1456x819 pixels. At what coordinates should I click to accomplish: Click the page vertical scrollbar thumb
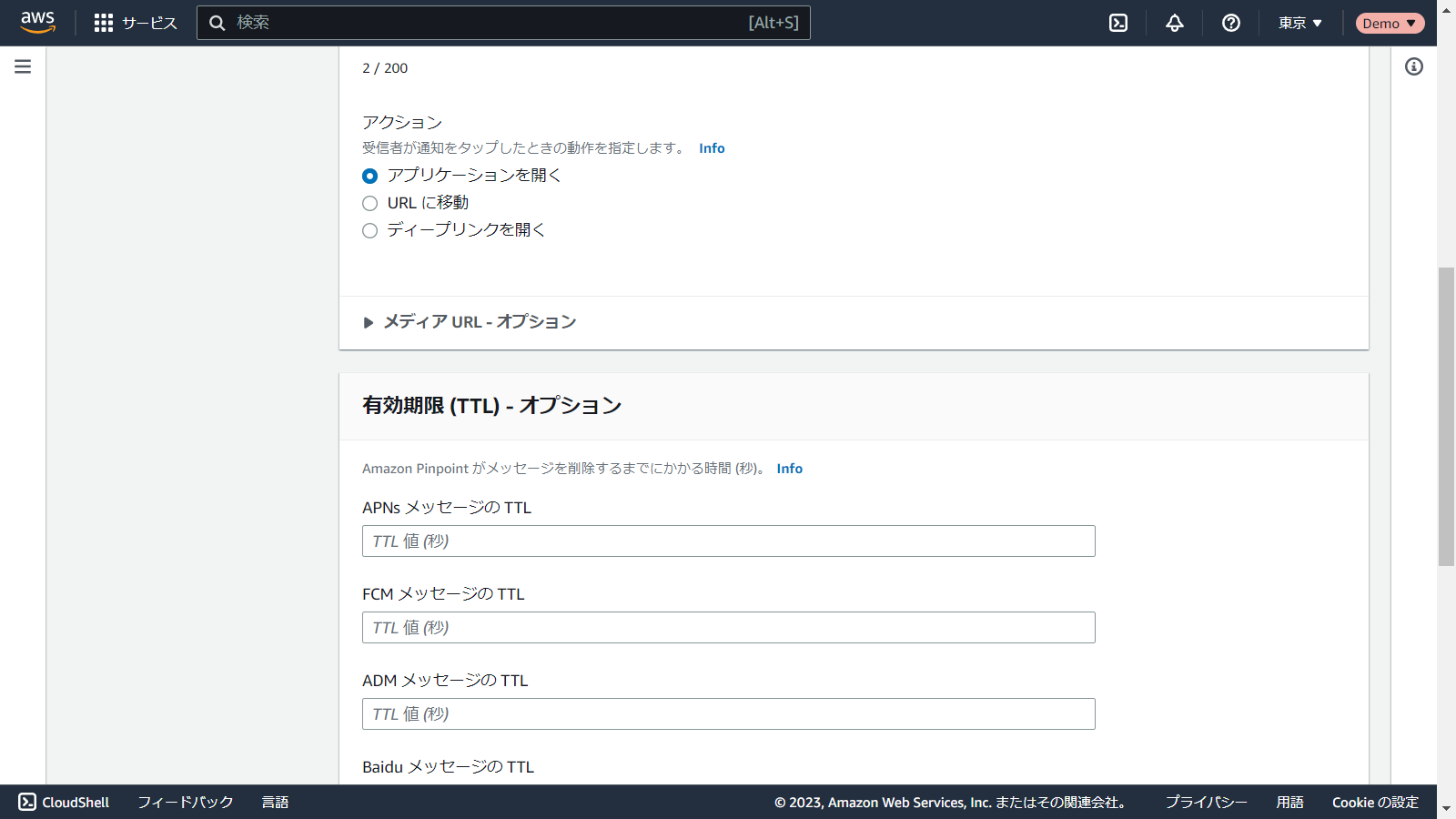coord(1446,416)
